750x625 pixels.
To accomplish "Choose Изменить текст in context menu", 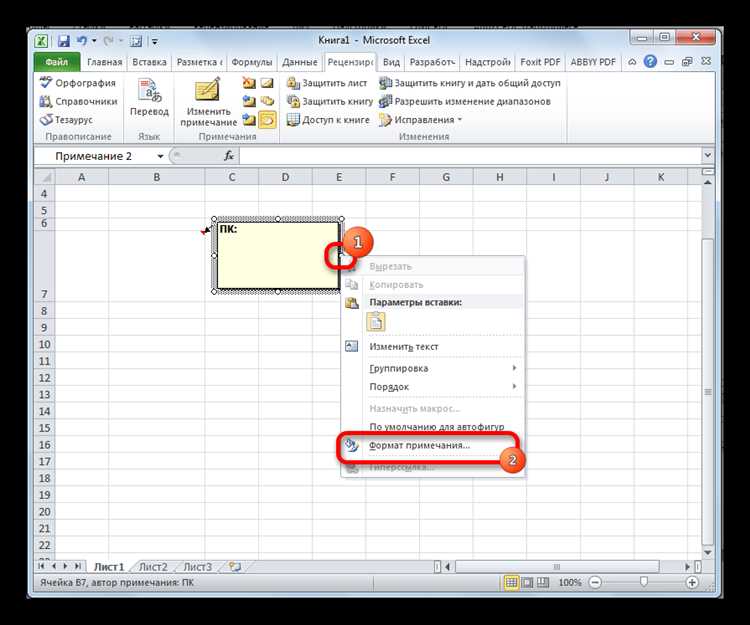I will pyautogui.click(x=432, y=346).
